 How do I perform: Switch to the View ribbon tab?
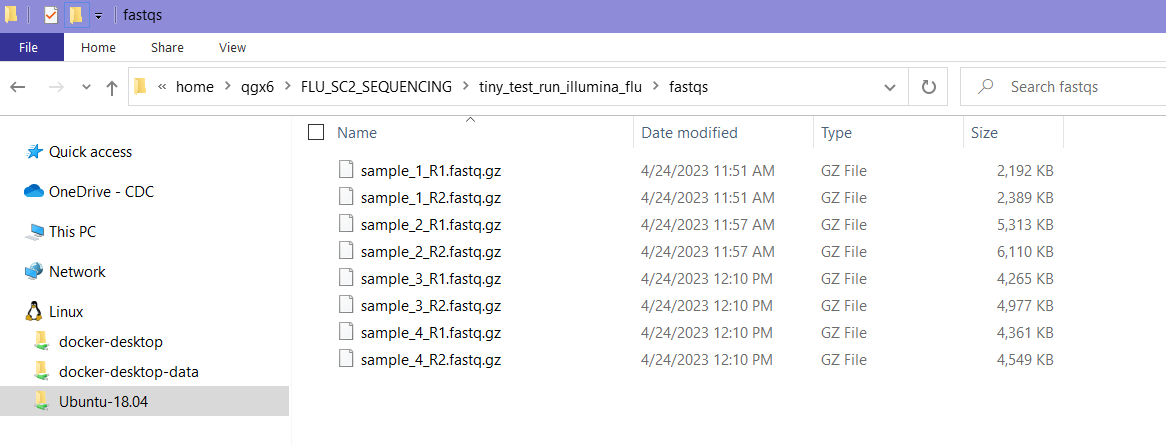pos(232,47)
